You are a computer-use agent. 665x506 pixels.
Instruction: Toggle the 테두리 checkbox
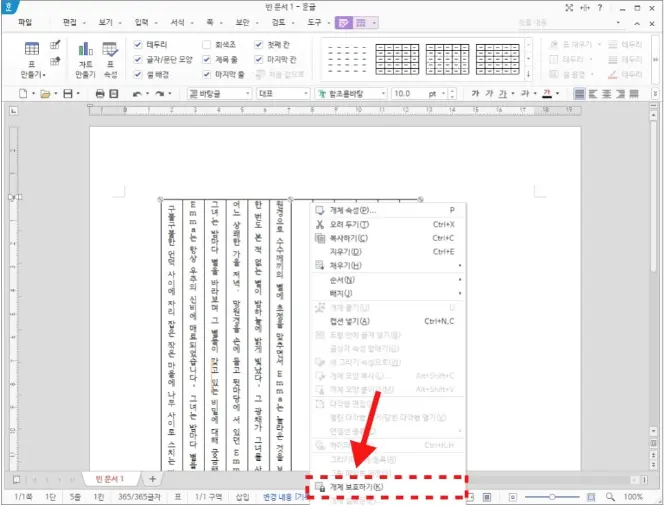tap(139, 45)
